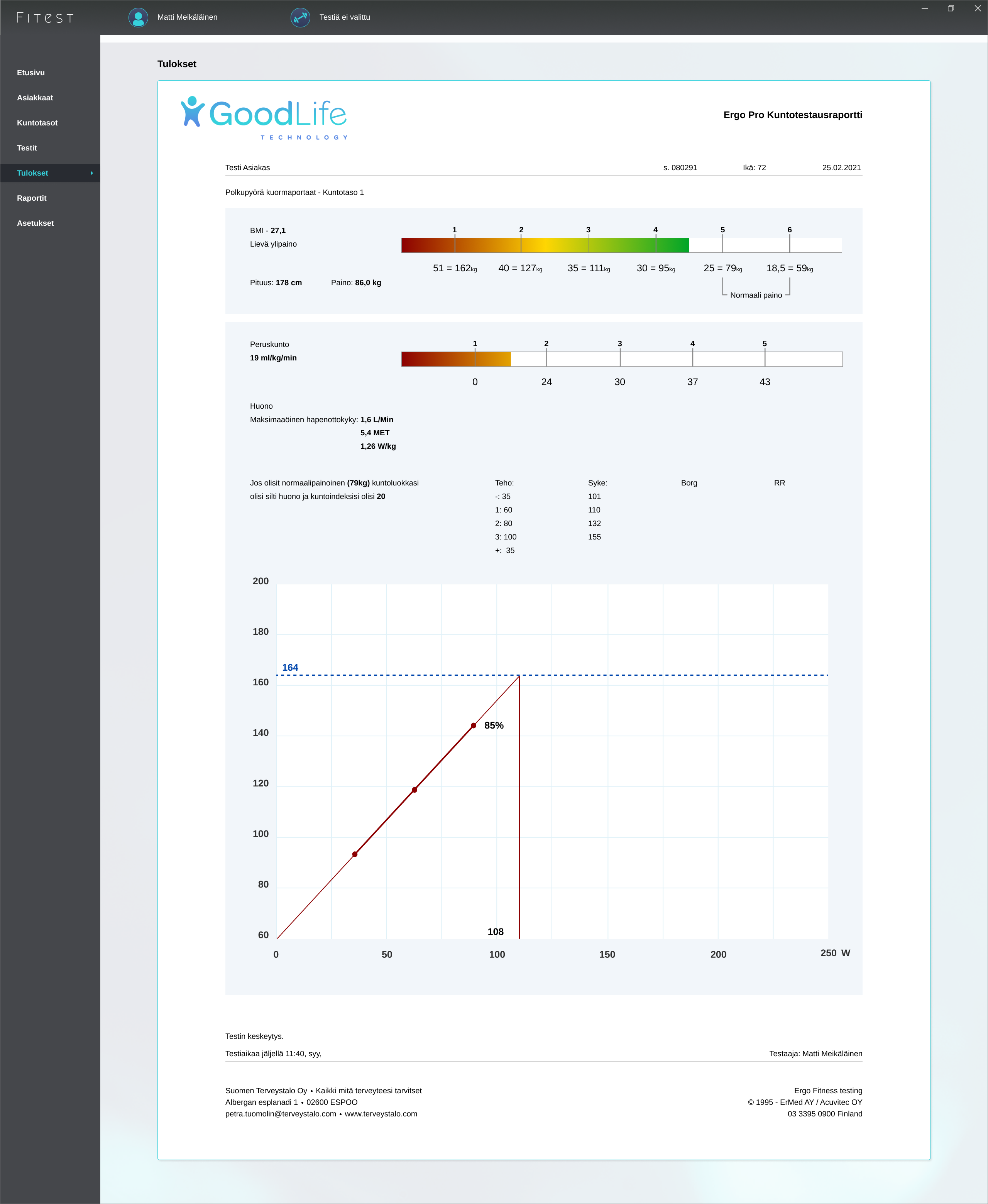Click 'Testin keskeytys.' note
The image size is (988, 1204).
254,1036
